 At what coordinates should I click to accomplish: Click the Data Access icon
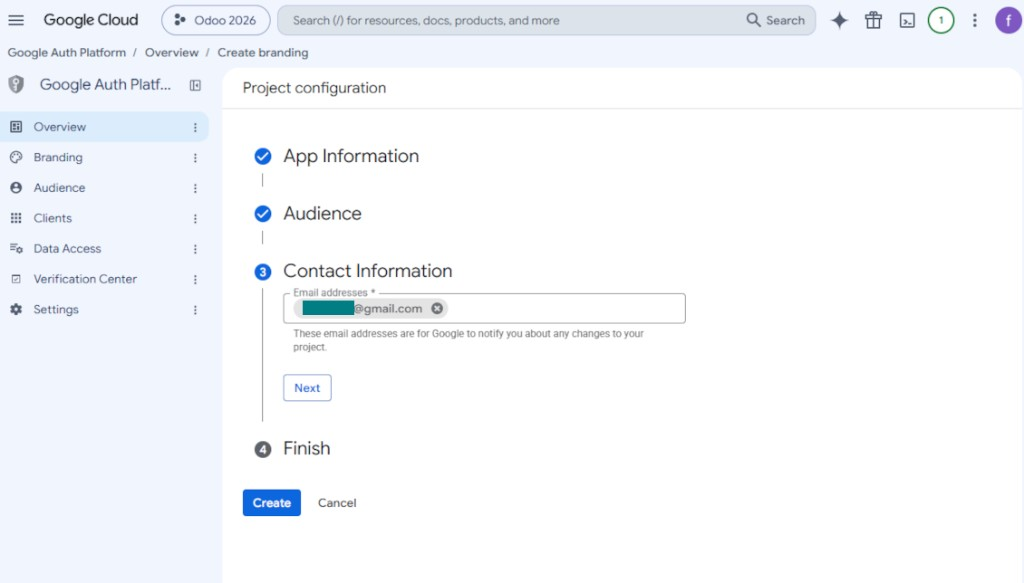pyautogui.click(x=16, y=248)
